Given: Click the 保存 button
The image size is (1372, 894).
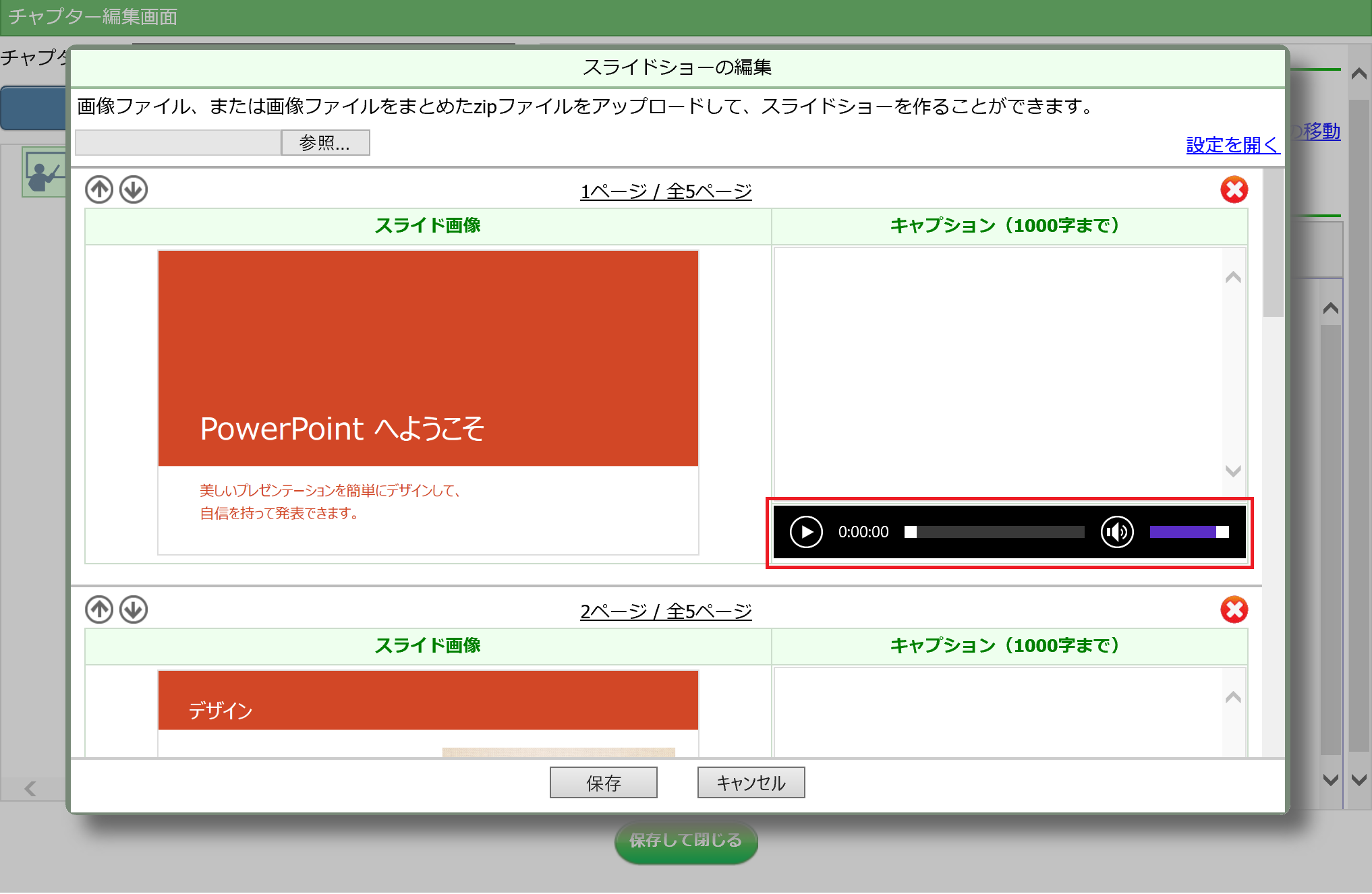Looking at the screenshot, I should click(x=603, y=782).
